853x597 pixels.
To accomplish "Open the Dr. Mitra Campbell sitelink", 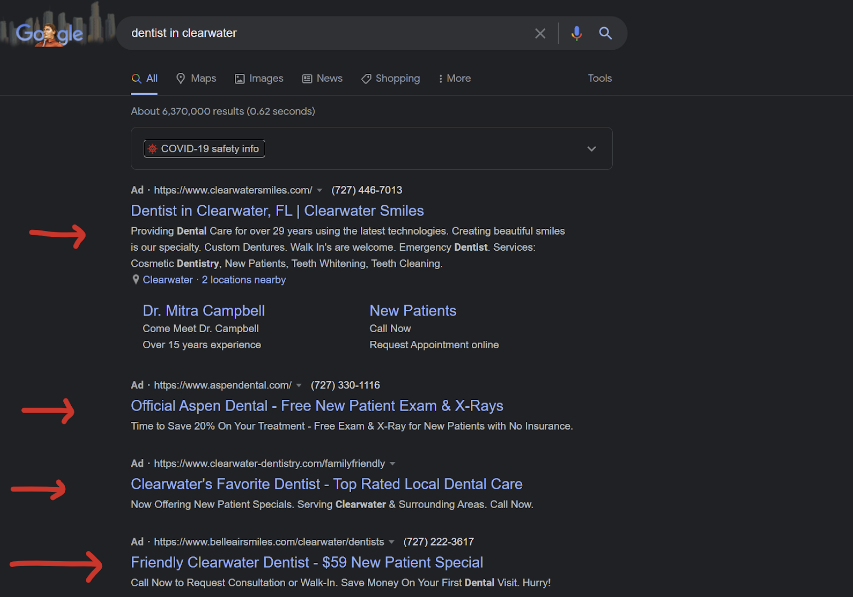I will point(203,311).
